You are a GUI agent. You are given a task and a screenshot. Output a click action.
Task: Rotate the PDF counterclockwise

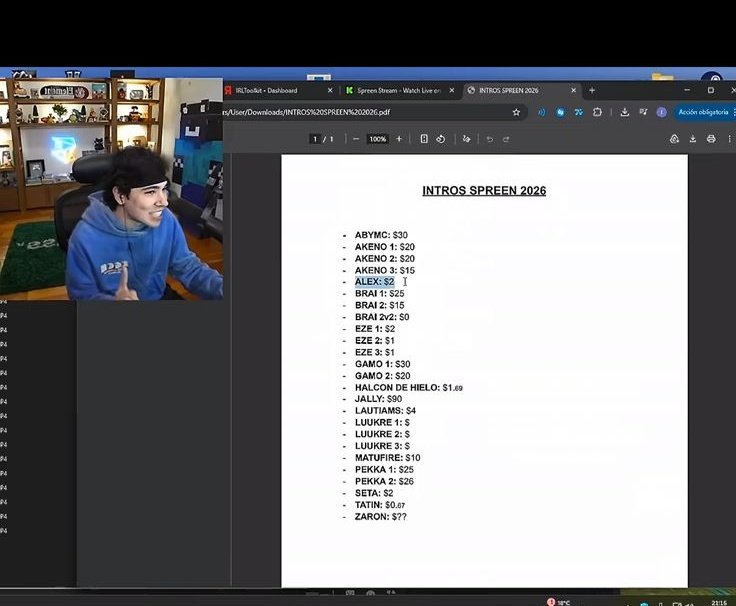441,139
